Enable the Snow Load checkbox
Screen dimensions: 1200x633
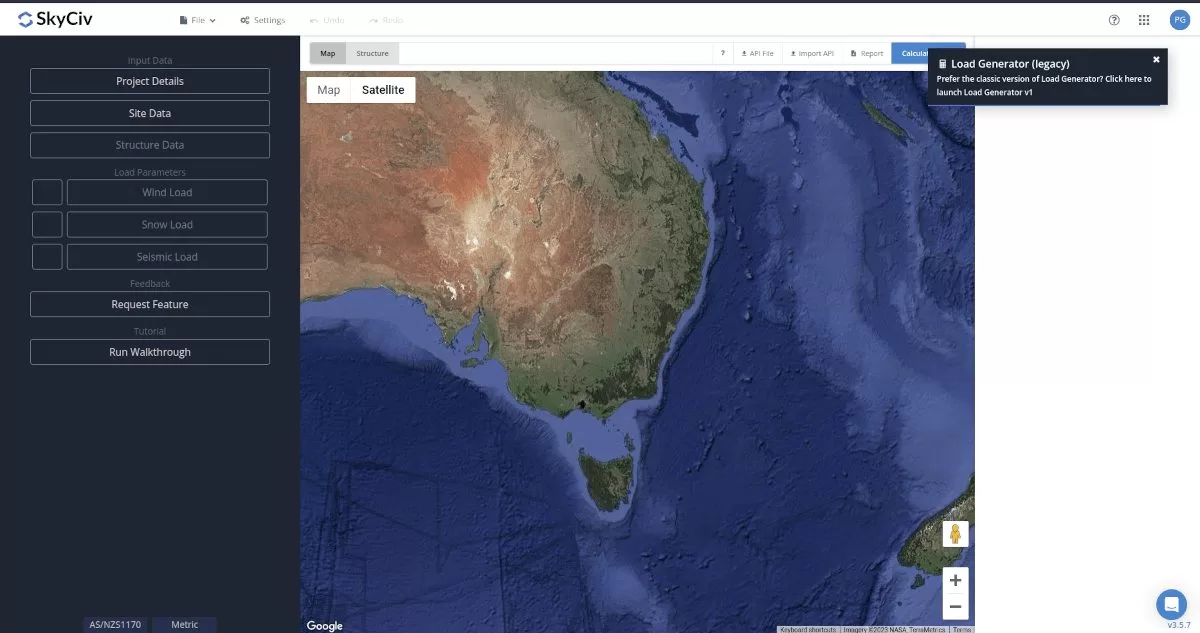tap(47, 224)
